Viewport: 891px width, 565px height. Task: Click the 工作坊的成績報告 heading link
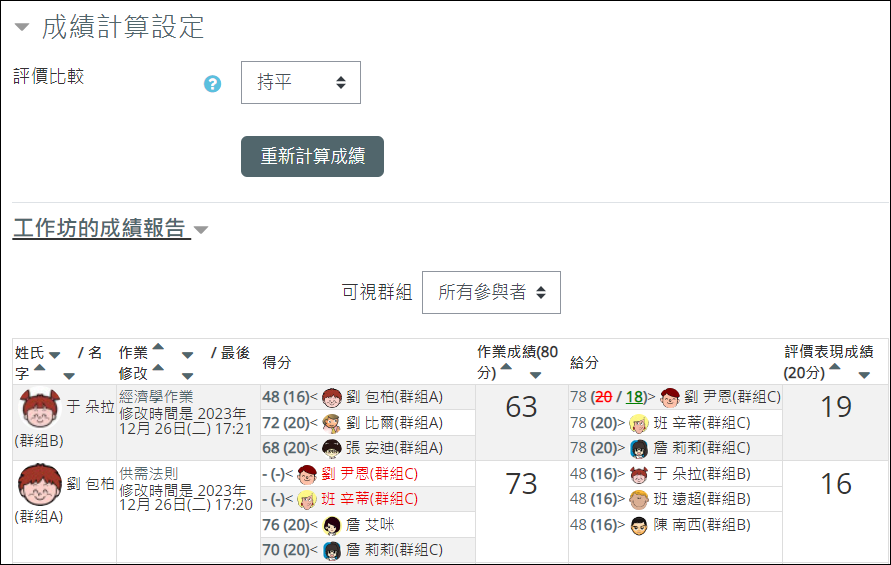(100, 229)
